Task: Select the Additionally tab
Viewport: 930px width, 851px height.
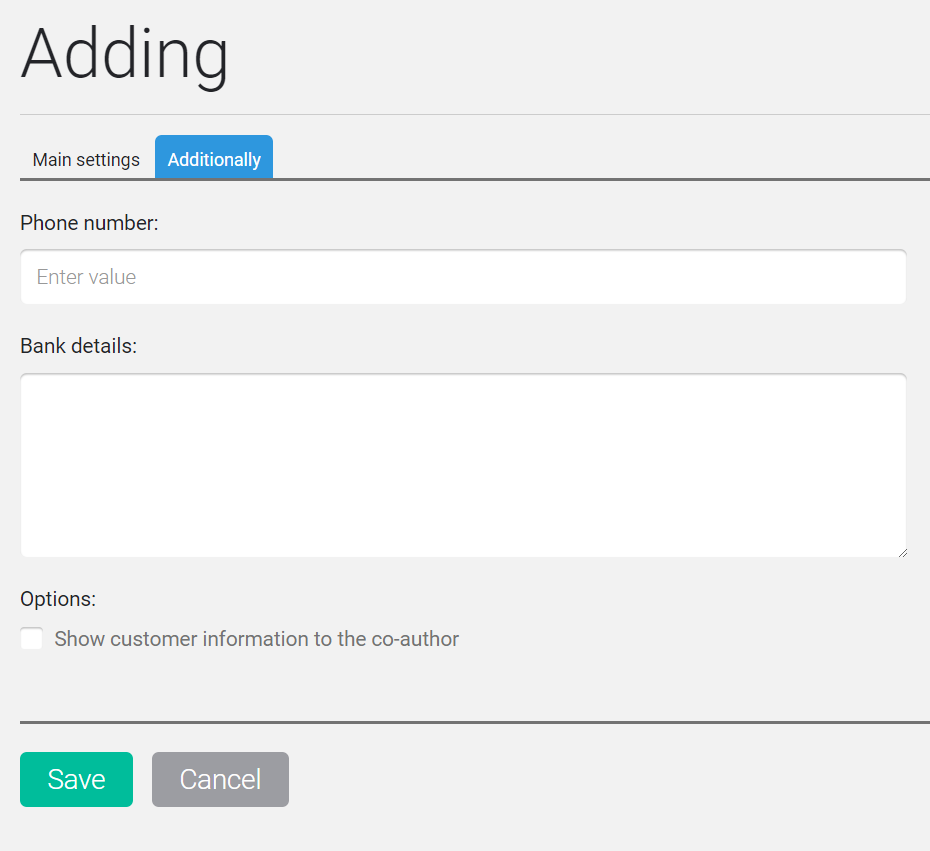Action: click(x=214, y=158)
